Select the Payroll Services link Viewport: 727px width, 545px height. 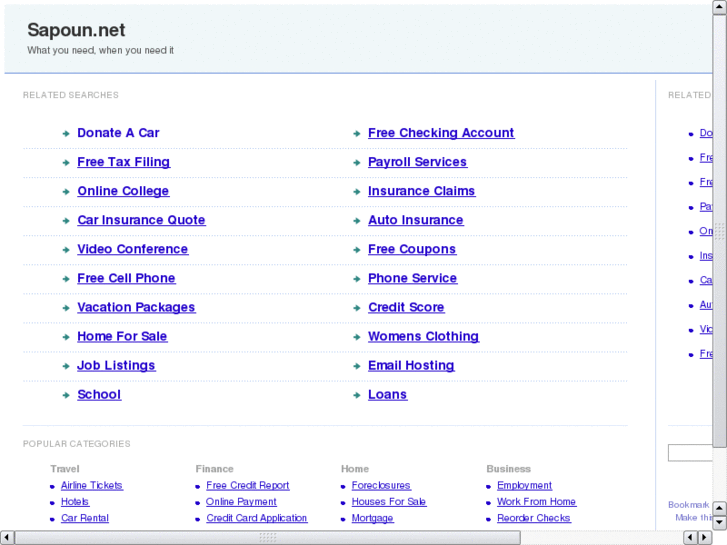click(417, 162)
